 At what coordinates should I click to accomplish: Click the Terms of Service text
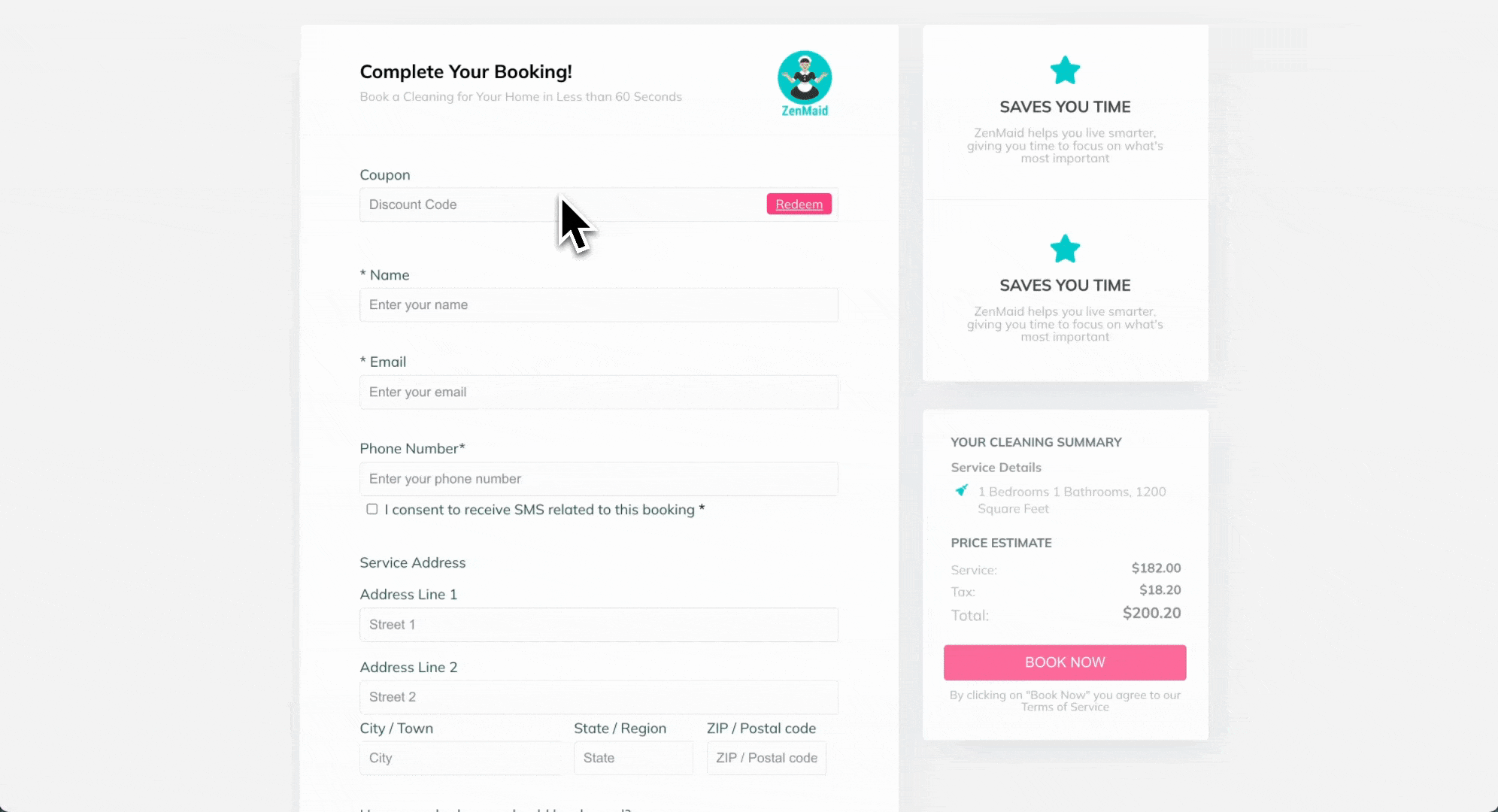click(x=1065, y=707)
